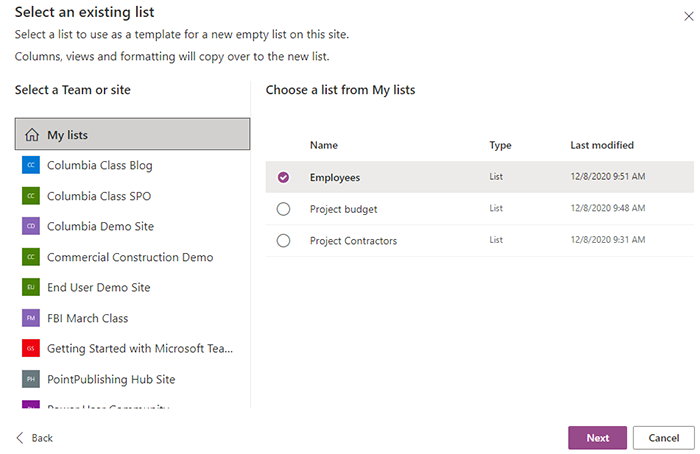The image size is (700, 454).
Task: Click the Project Contractors list name
Action: 353,241
